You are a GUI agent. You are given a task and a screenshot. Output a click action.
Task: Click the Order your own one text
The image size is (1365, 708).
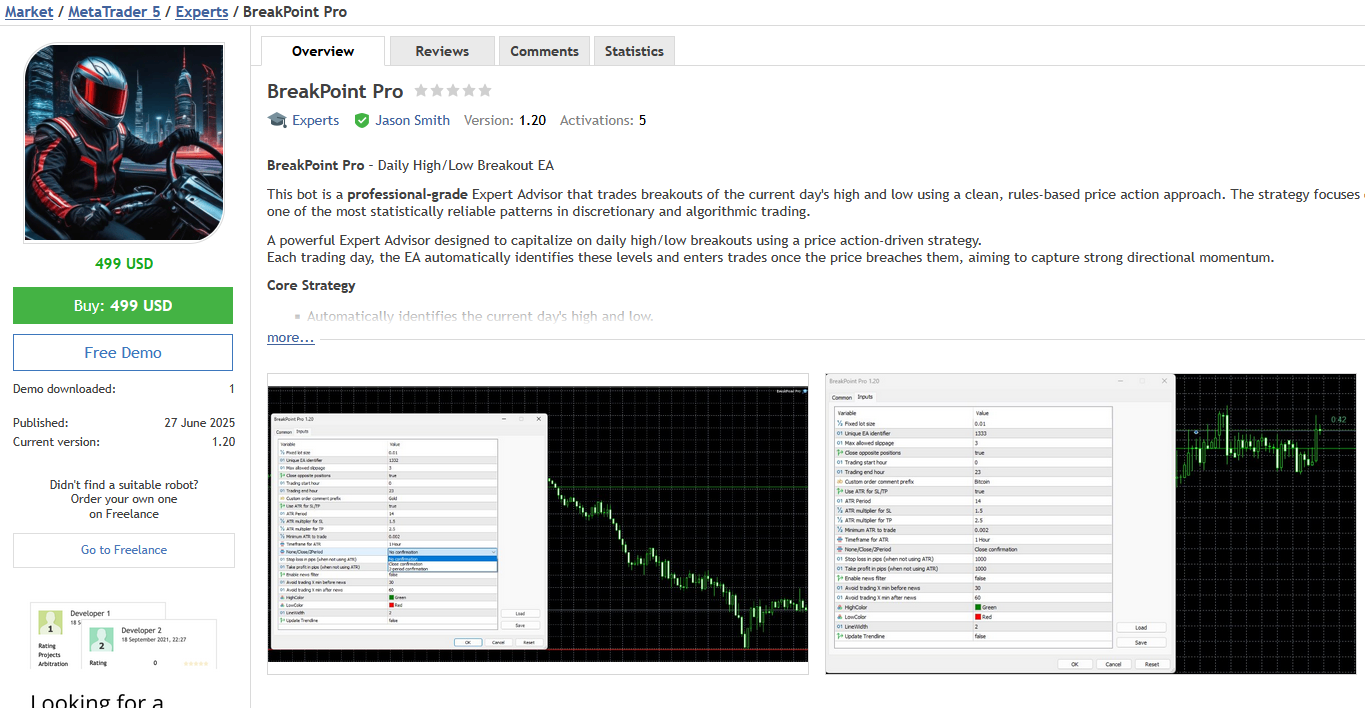[x=124, y=499]
